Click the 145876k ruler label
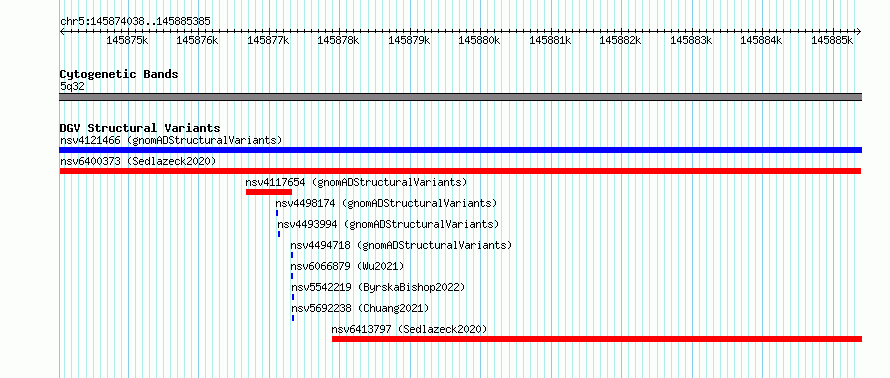 click(x=198, y=40)
